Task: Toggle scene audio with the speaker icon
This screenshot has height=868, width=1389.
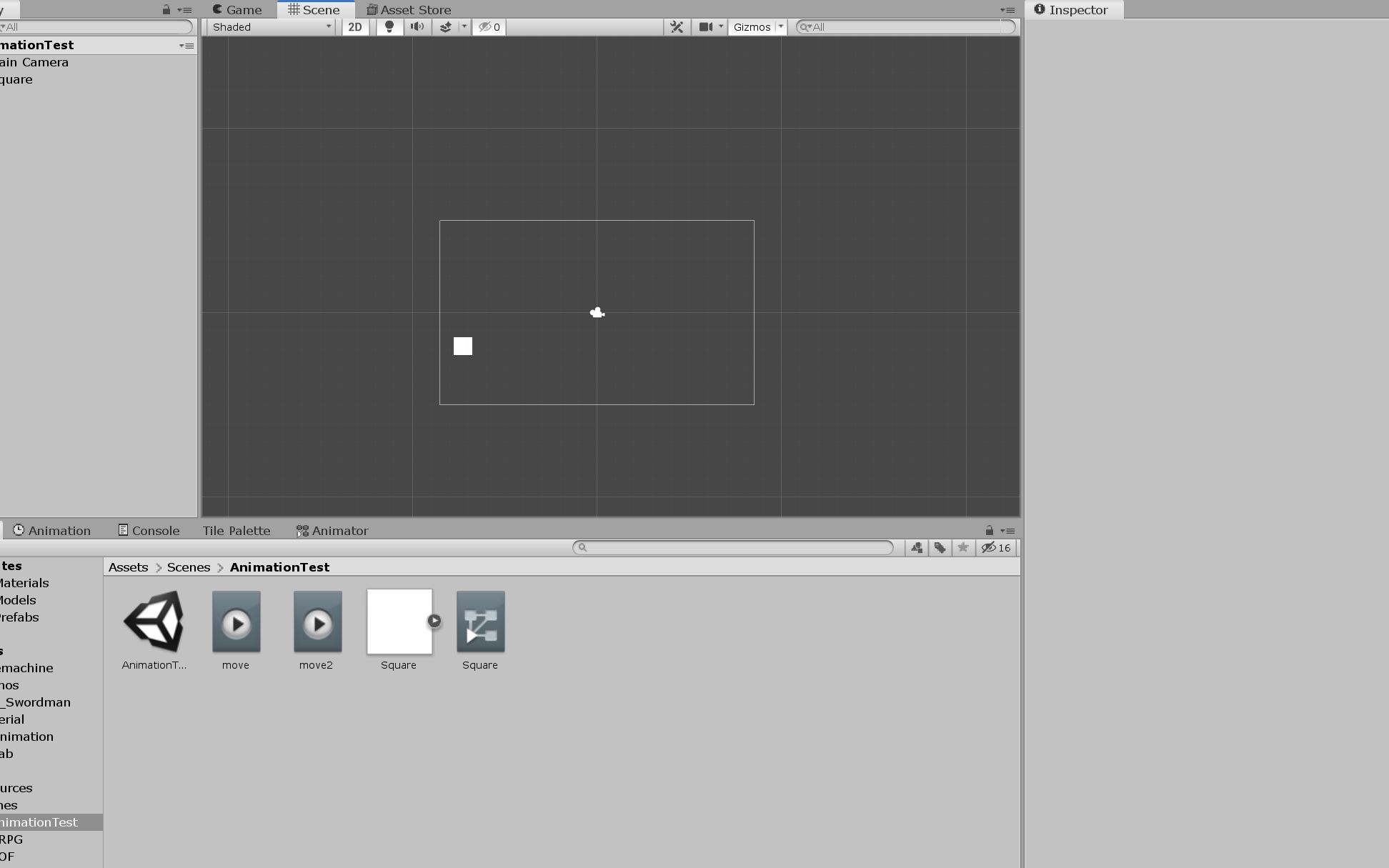Action: tap(417, 27)
